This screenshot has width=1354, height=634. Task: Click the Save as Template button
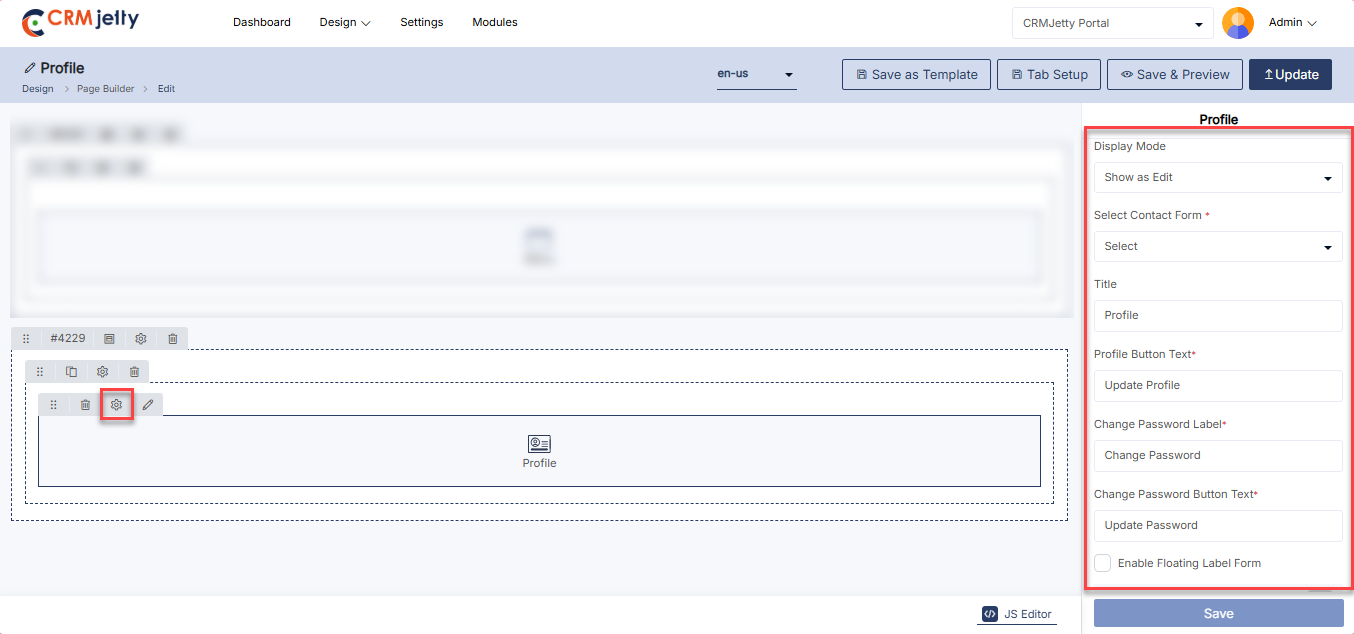click(916, 75)
